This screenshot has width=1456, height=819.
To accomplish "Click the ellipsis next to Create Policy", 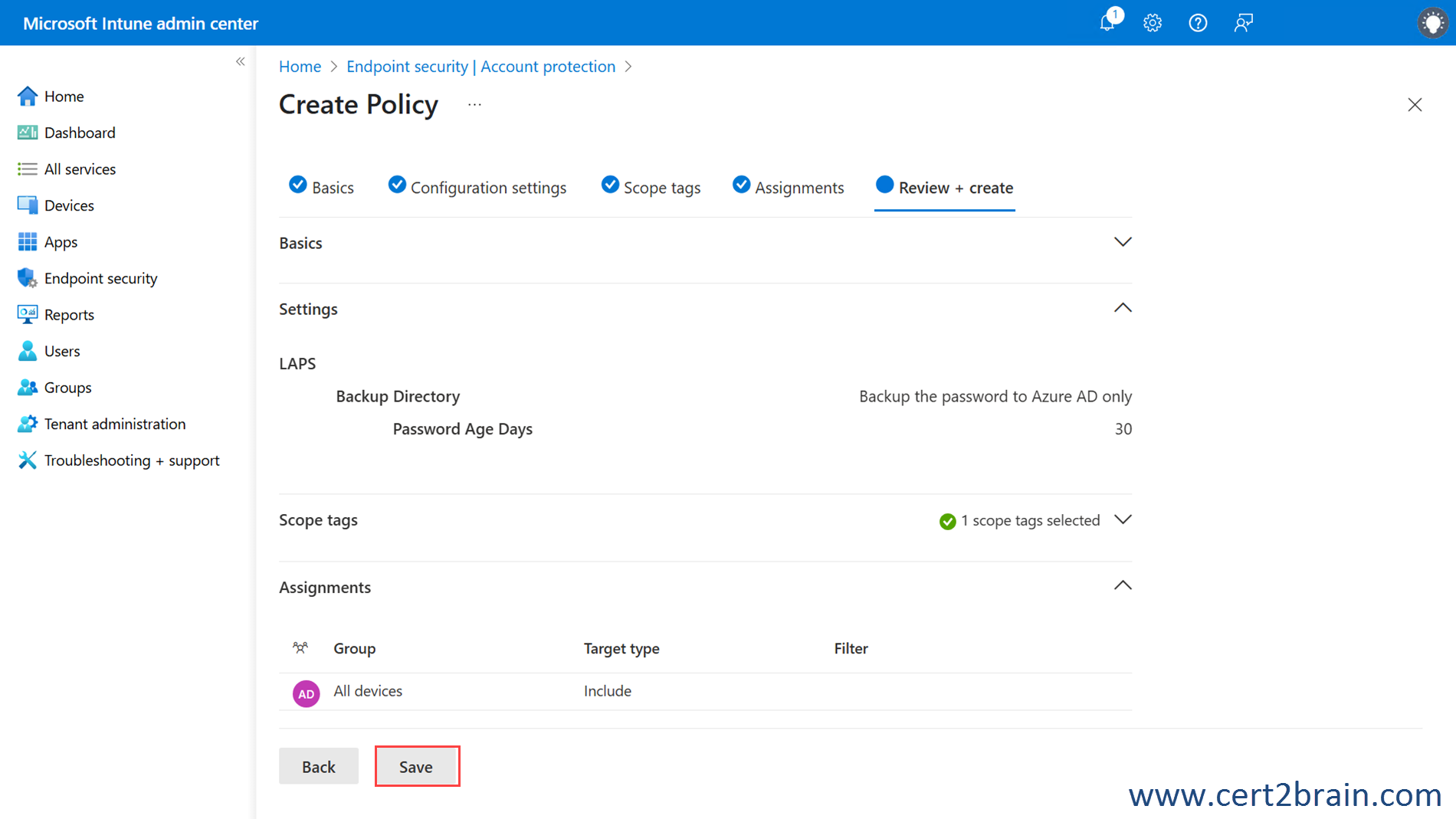I will (x=474, y=105).
